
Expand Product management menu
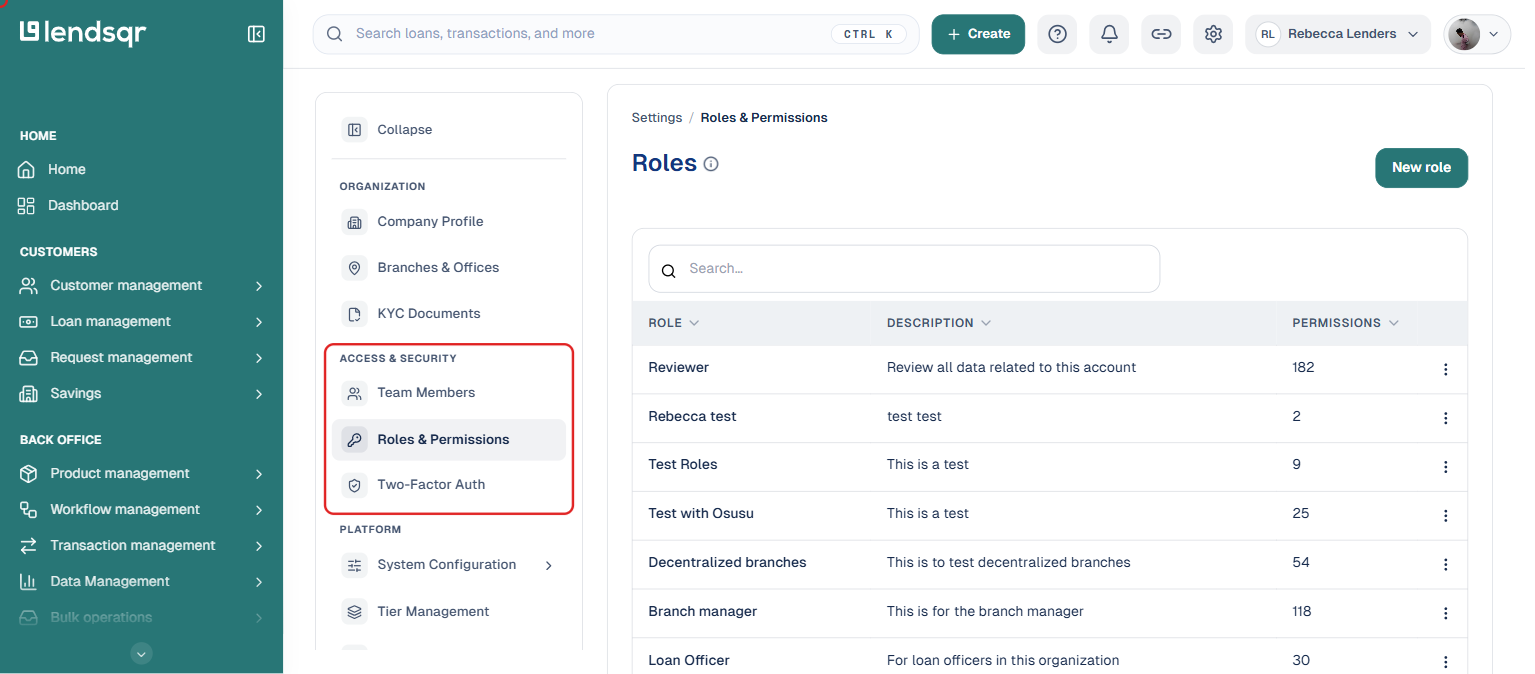[259, 474]
